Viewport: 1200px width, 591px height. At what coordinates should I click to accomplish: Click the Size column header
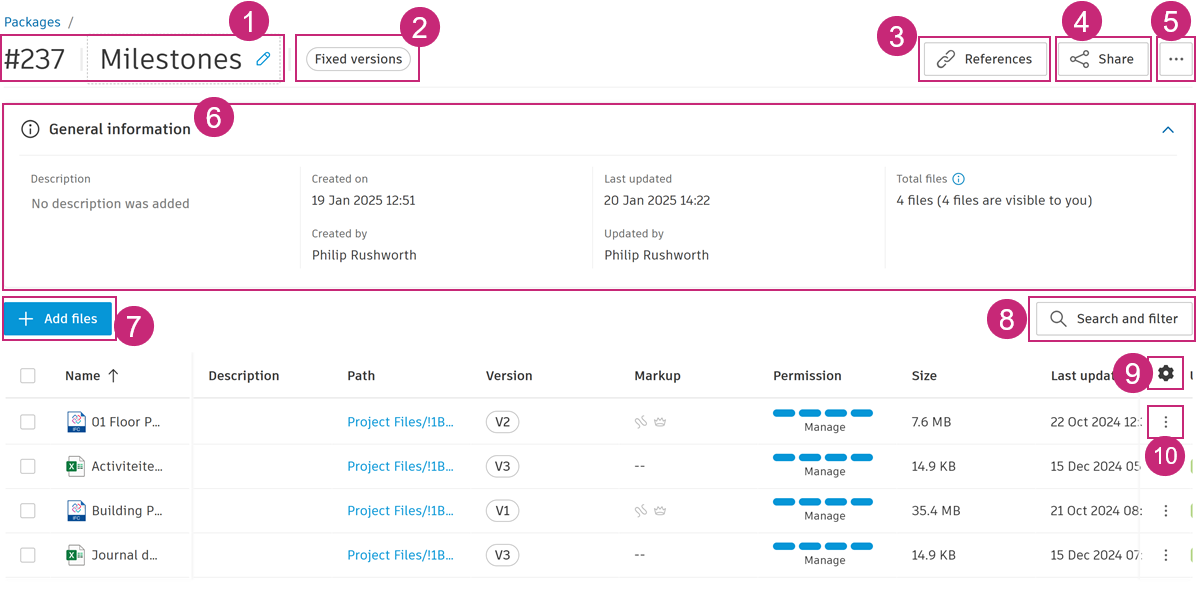click(924, 376)
